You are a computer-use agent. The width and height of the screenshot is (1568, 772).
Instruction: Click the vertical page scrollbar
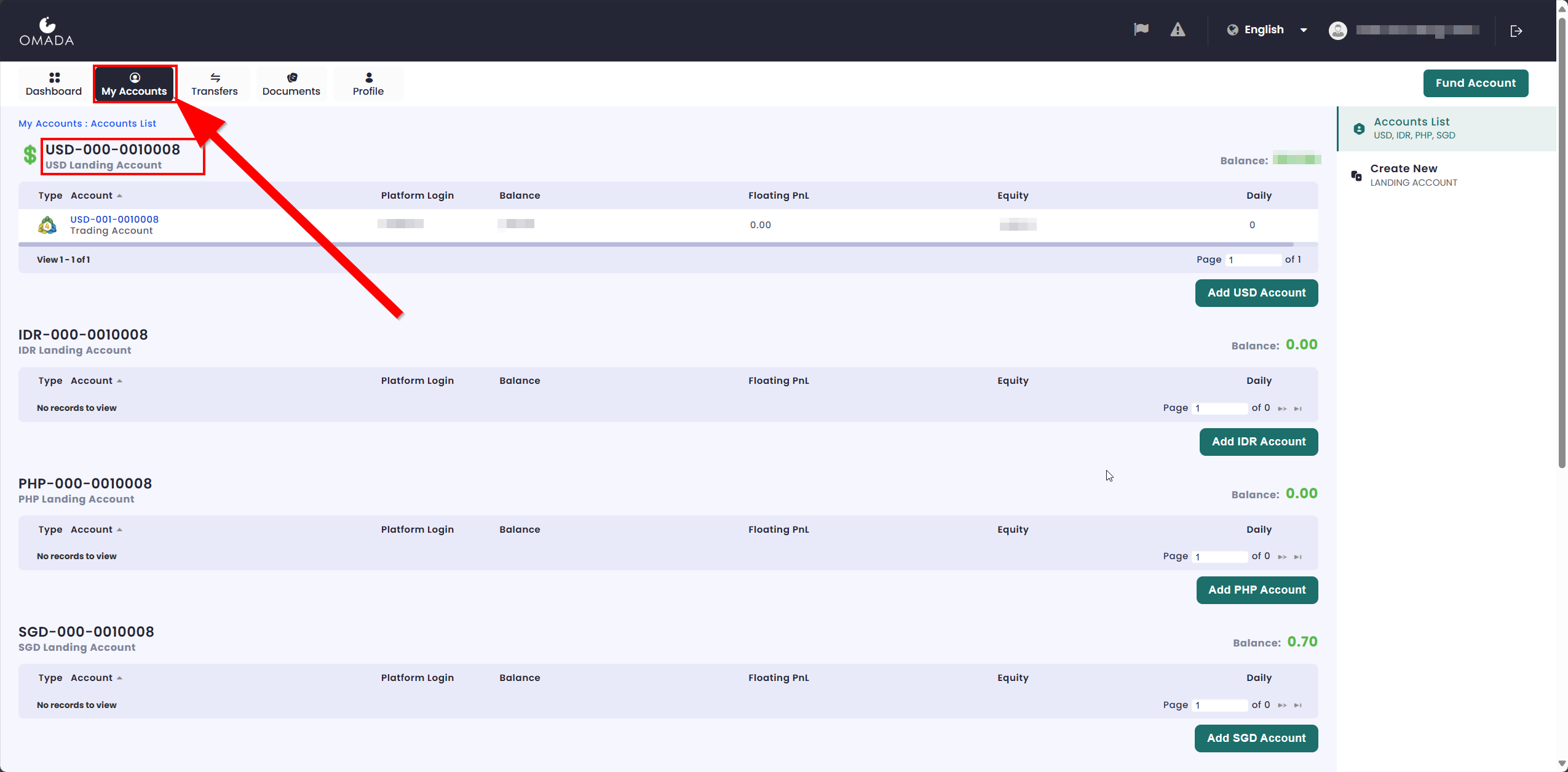[x=1562, y=246]
